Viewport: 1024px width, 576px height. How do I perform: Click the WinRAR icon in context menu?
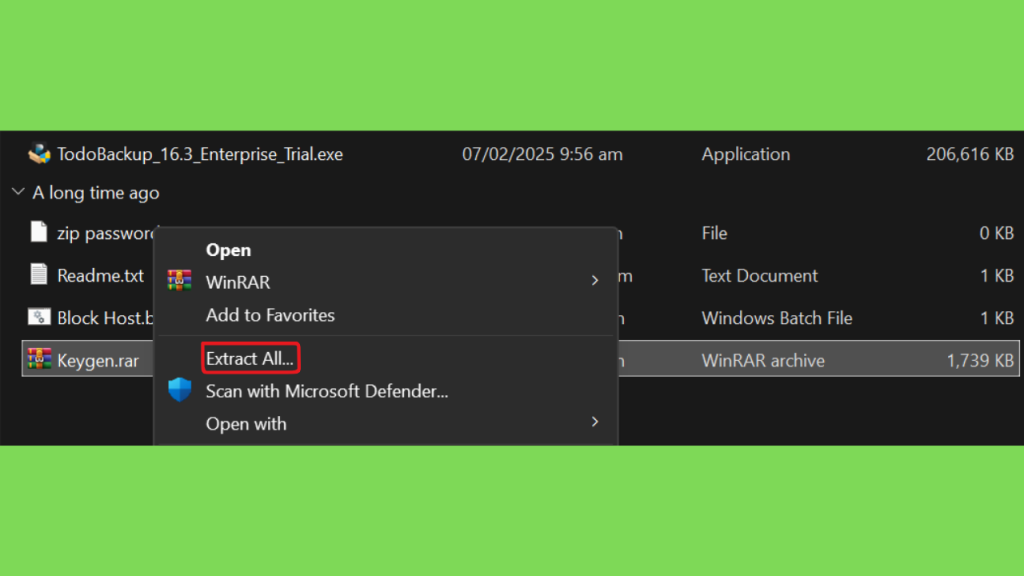[x=179, y=280]
